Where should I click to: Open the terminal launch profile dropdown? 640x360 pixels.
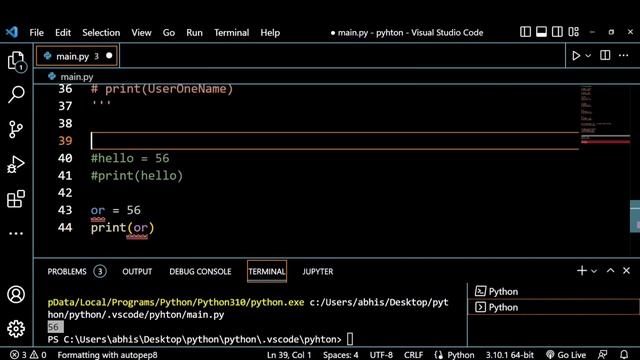(x=594, y=271)
